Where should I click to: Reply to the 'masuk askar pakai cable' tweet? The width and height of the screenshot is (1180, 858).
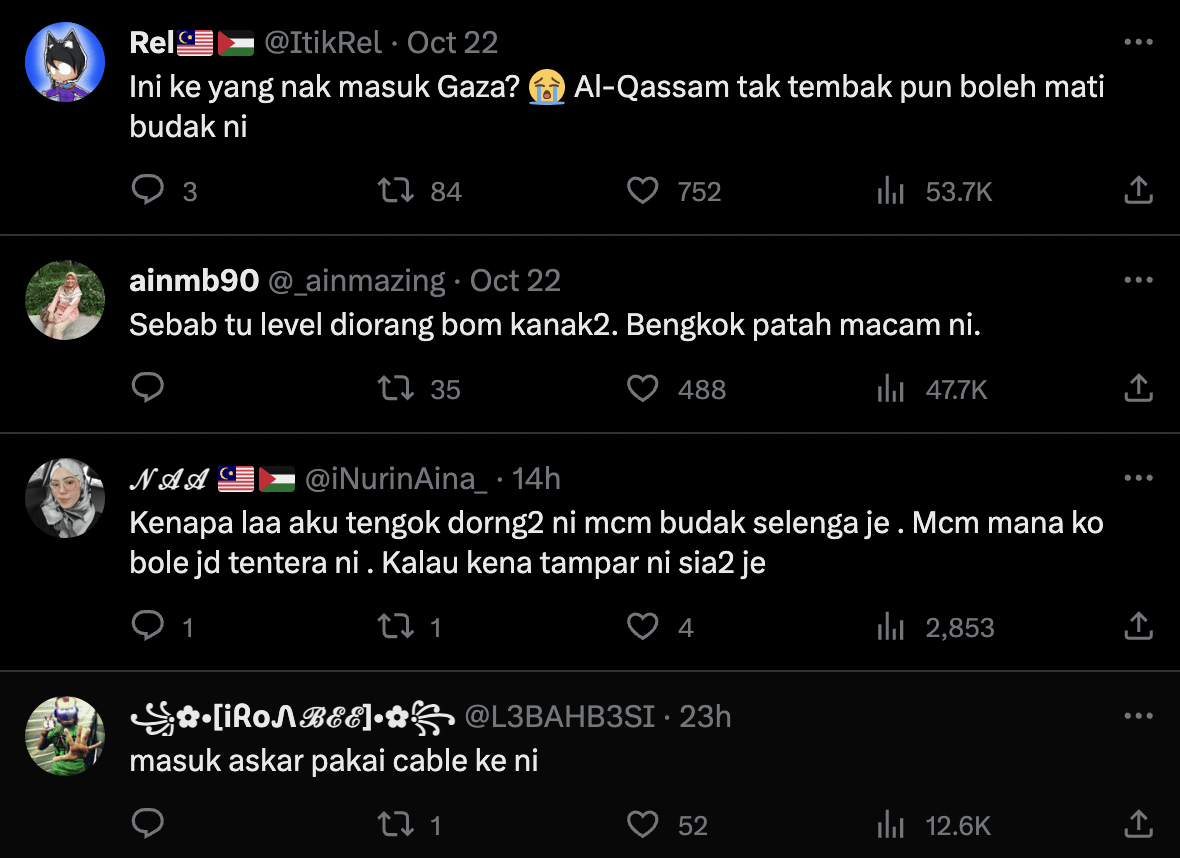(148, 824)
